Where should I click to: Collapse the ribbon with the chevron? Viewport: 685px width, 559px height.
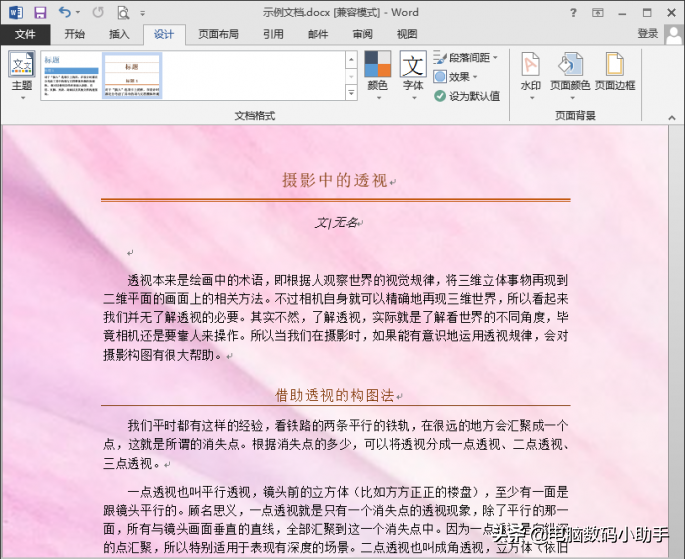(671, 117)
